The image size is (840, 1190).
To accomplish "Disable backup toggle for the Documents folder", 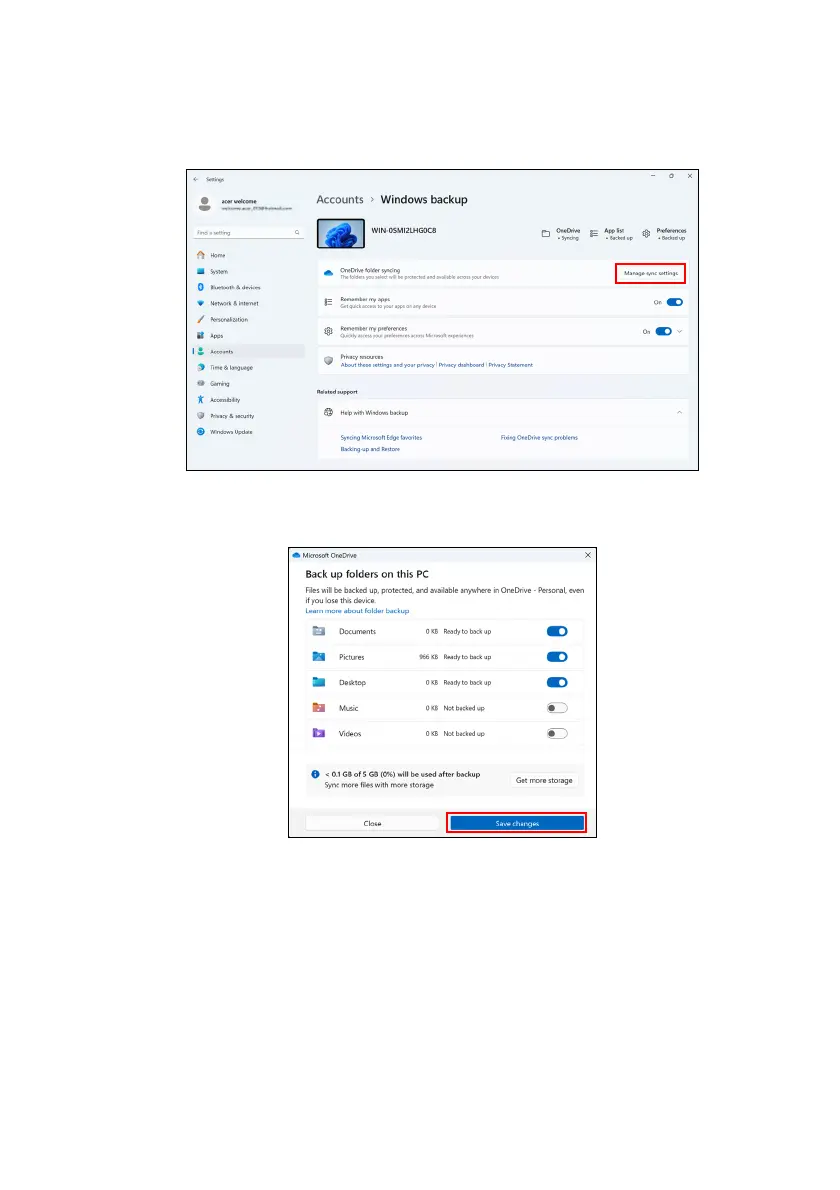I will pyautogui.click(x=557, y=631).
